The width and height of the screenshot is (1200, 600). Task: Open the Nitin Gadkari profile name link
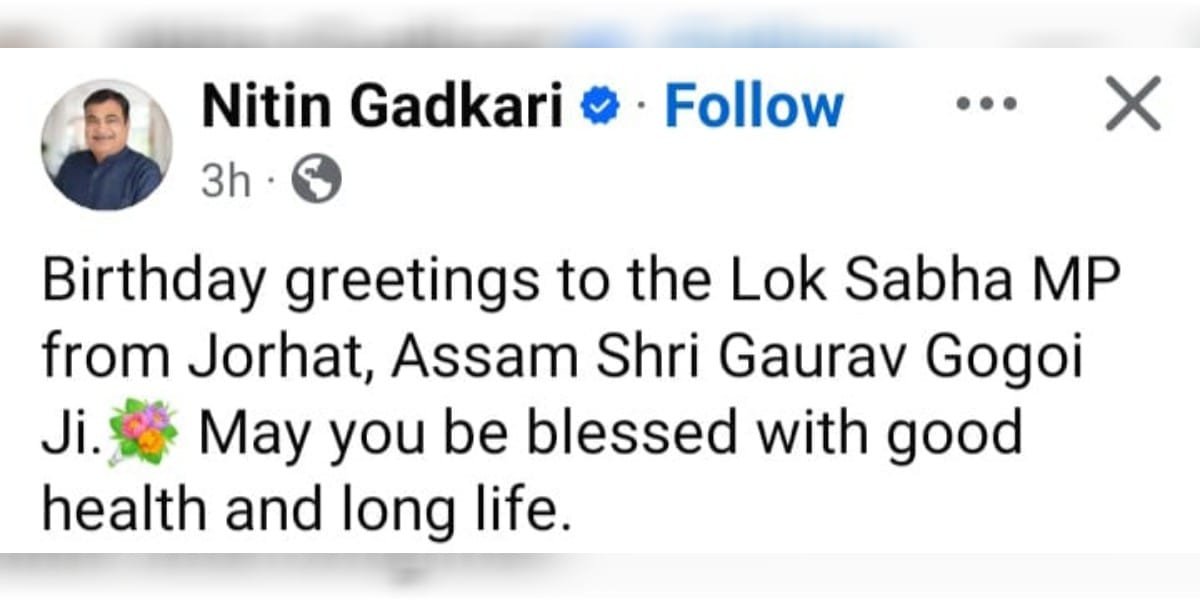(x=383, y=106)
